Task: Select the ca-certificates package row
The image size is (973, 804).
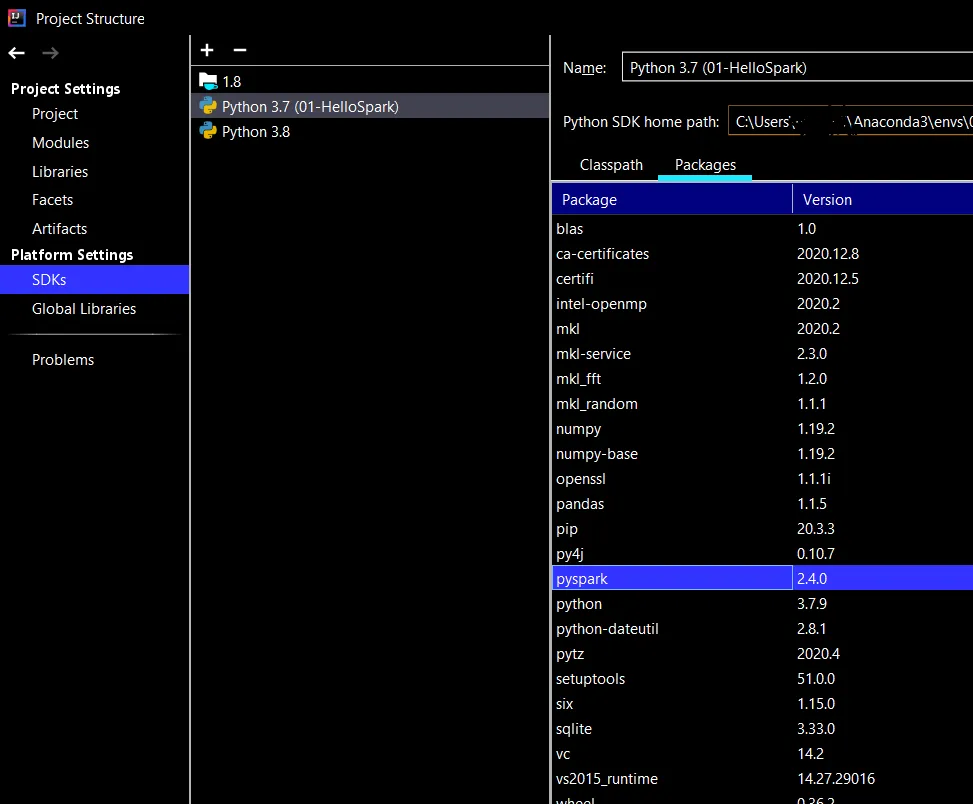Action: click(762, 254)
